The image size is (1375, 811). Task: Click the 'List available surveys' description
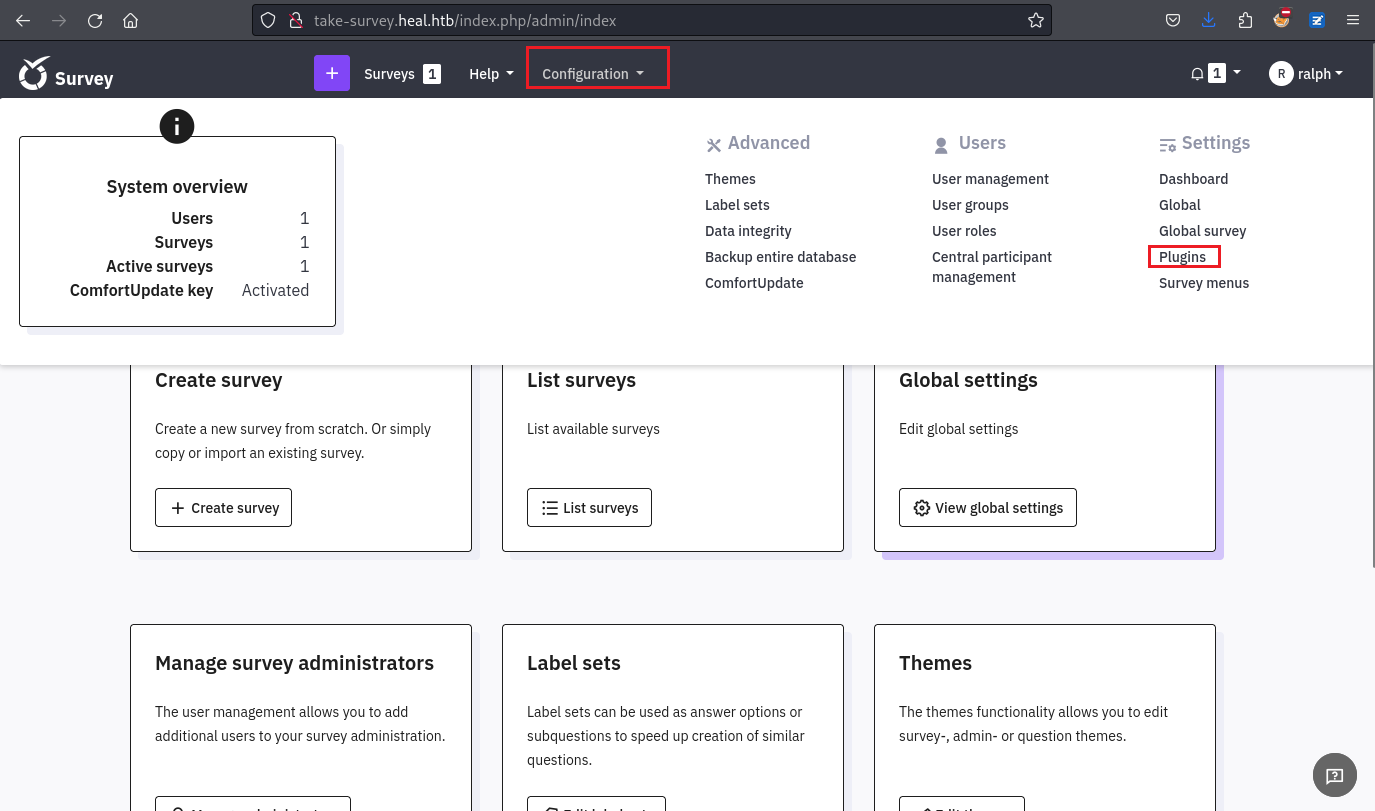coord(593,429)
